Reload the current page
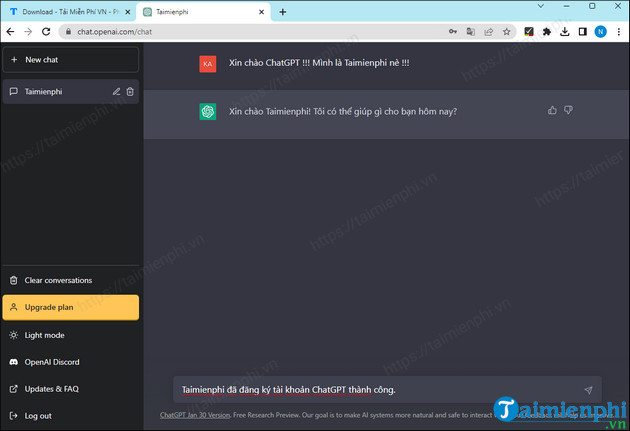Image resolution: width=630 pixels, height=431 pixels. [46, 31]
